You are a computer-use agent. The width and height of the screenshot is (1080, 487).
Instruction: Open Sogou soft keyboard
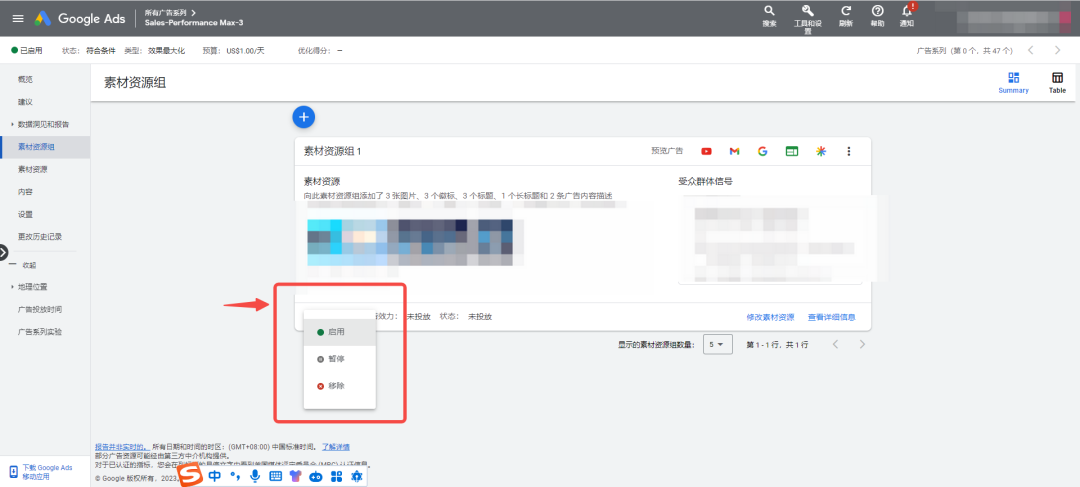276,476
